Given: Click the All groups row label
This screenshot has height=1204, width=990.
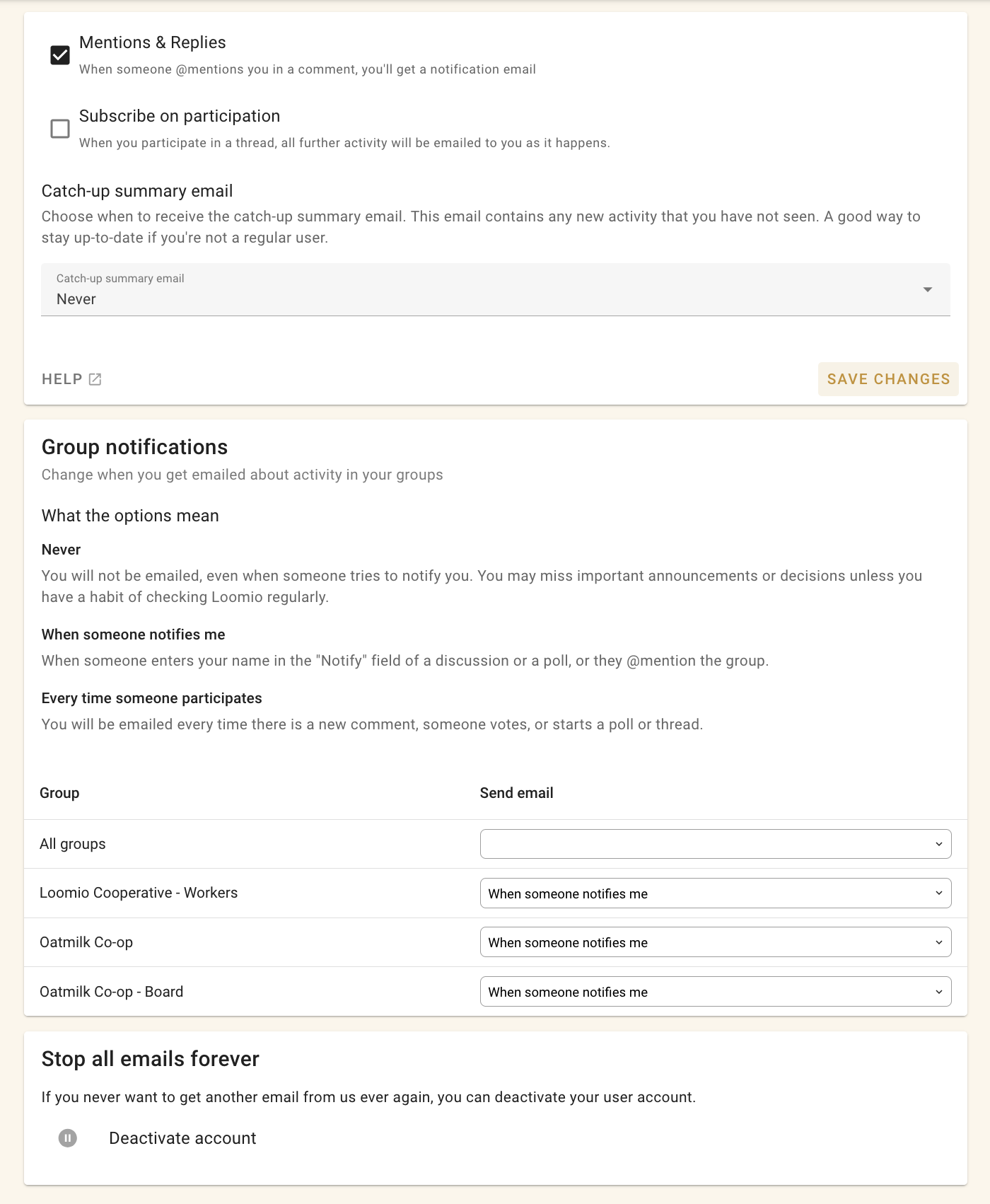Looking at the screenshot, I should pyautogui.click(x=73, y=844).
